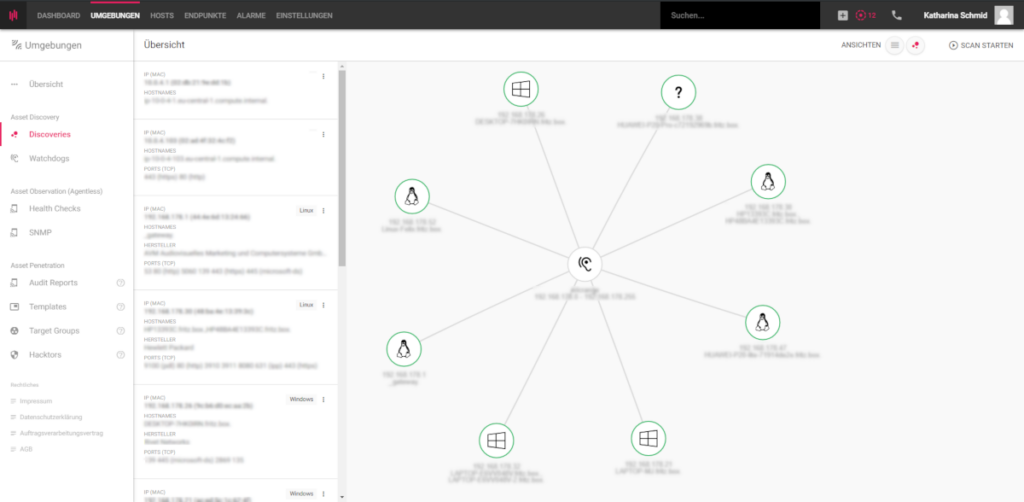The height and width of the screenshot is (502, 1024).
Task: Select Windows node 192.168.178.21 in graph
Action: click(x=648, y=439)
